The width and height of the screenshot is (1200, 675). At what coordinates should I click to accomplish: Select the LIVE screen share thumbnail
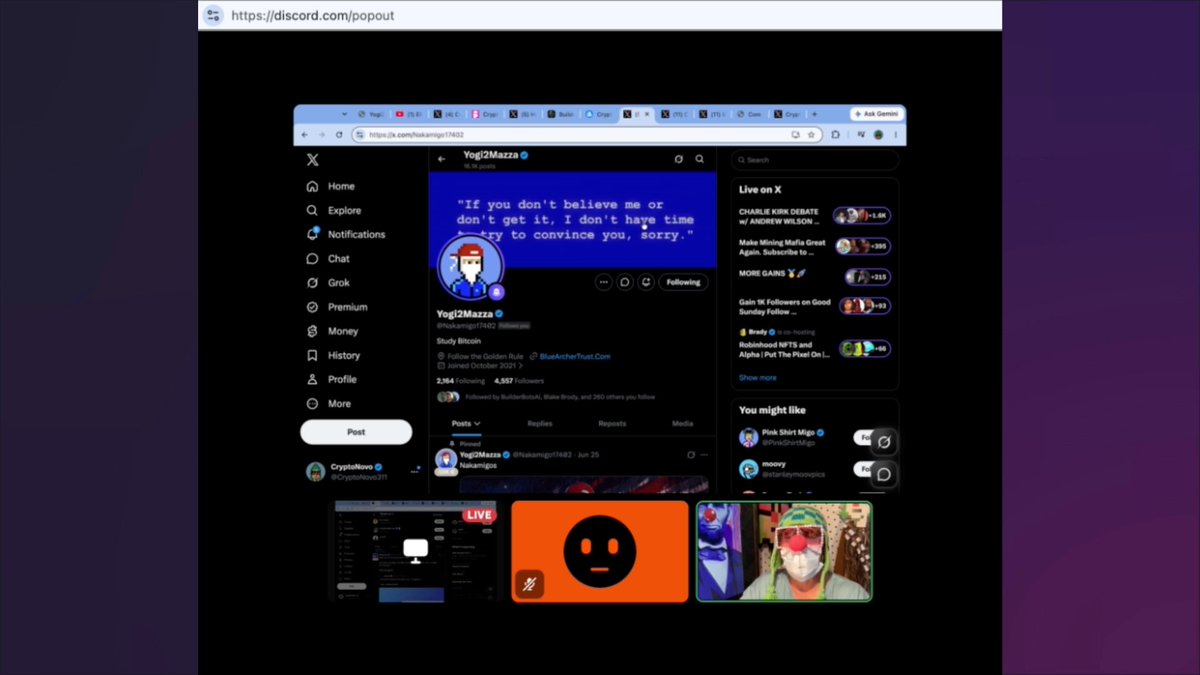point(415,551)
